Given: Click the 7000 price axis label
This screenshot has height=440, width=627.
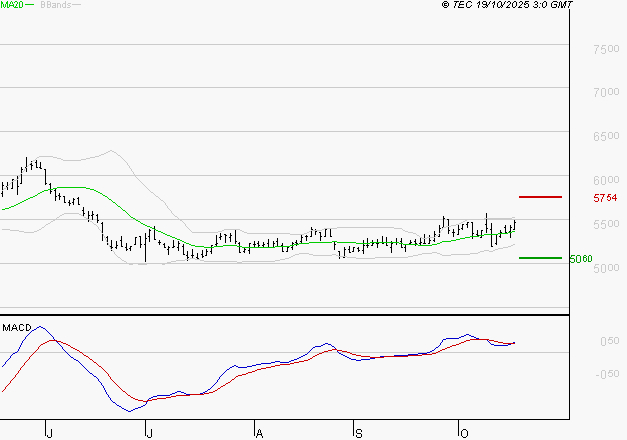Looking at the screenshot, I should pyautogui.click(x=607, y=92).
